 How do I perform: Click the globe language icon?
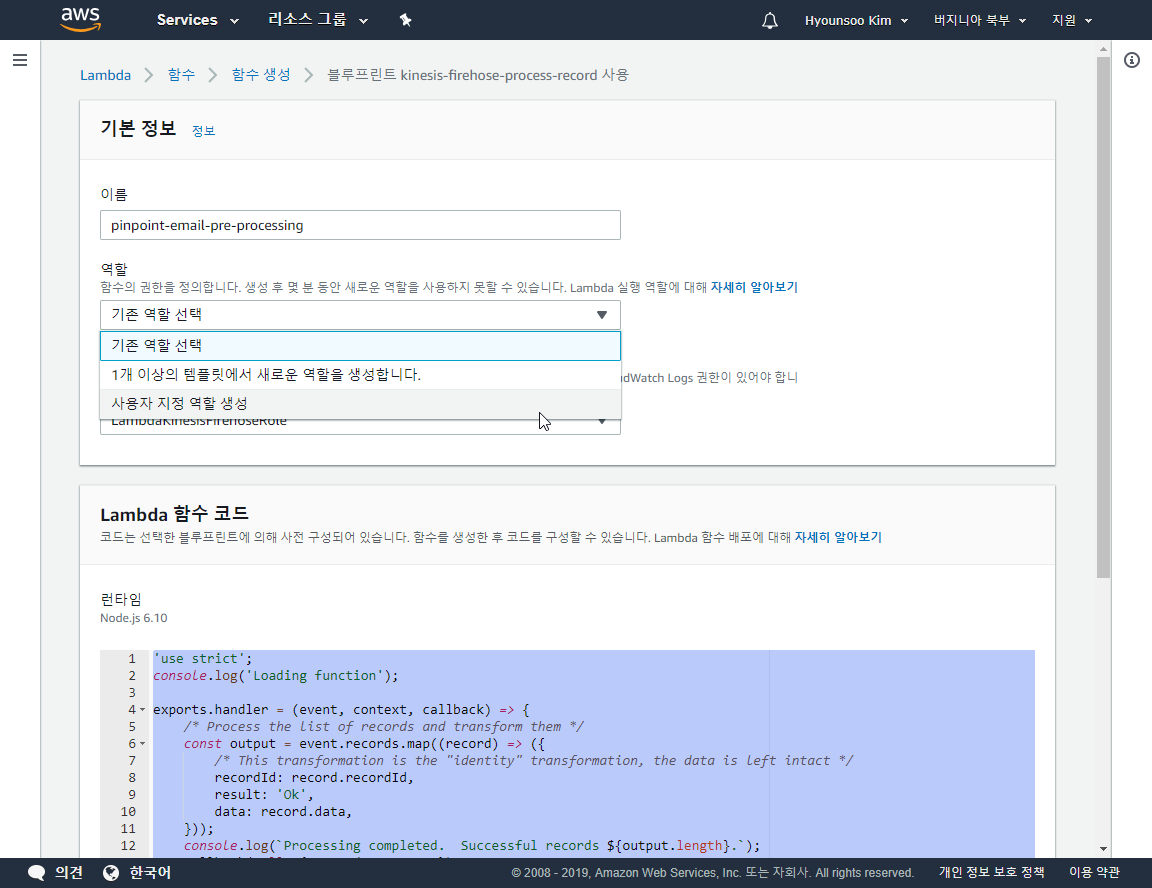pyautogui.click(x=111, y=873)
